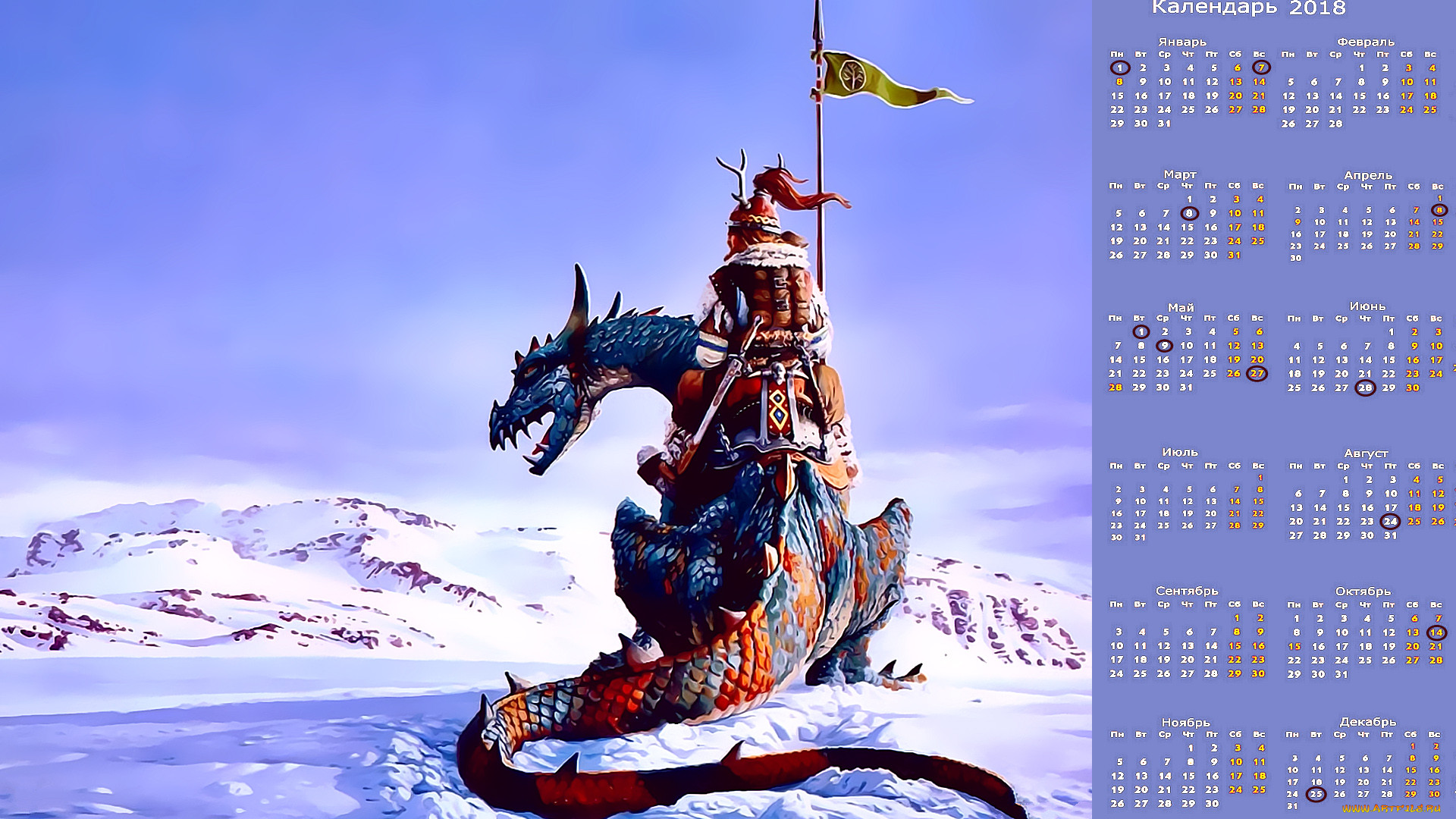The image size is (1456, 819).
Task: Click date 14 in Февраль
Action: pyautogui.click(x=1335, y=96)
